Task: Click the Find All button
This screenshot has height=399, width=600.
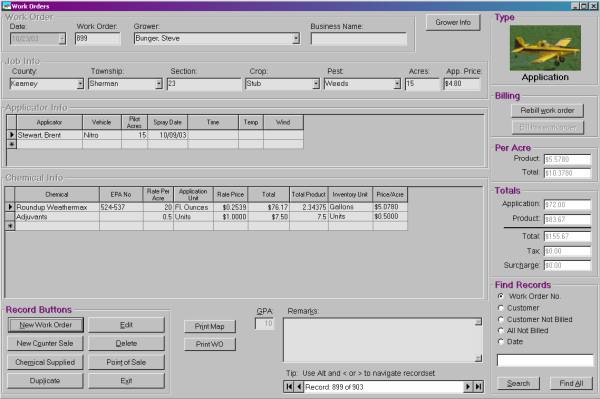Action: click(571, 383)
